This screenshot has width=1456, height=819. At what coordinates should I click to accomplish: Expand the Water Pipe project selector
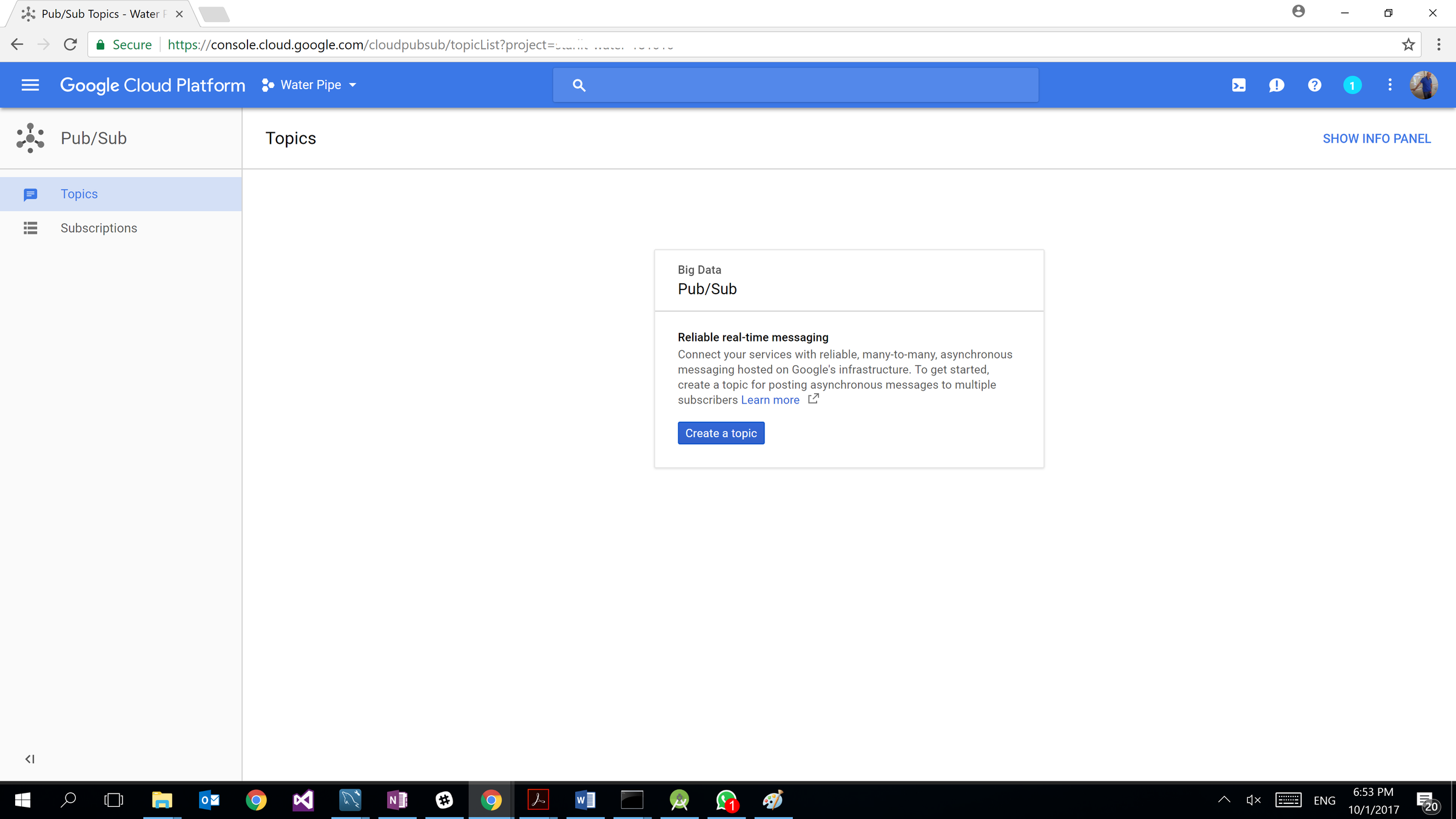pos(309,85)
